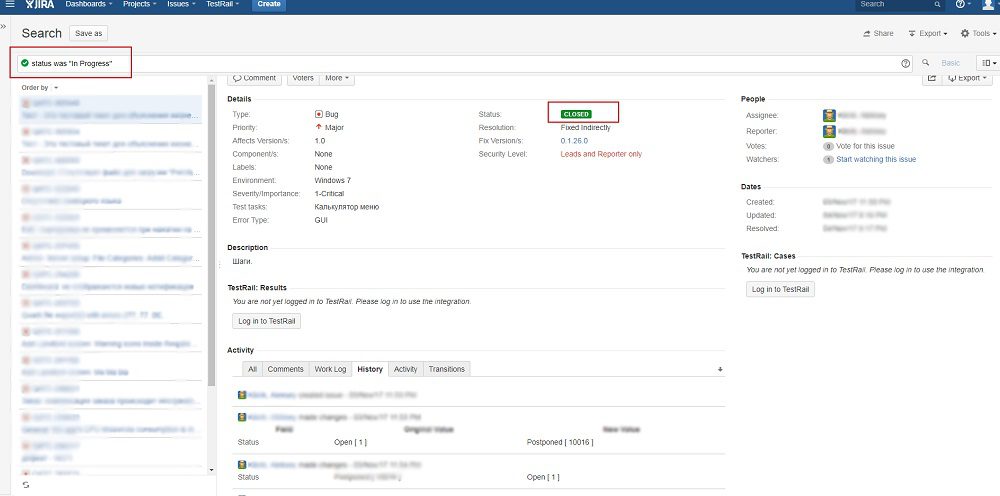1000x496 pixels.
Task: Open the hamburger application menu
Action: [x=10, y=4]
